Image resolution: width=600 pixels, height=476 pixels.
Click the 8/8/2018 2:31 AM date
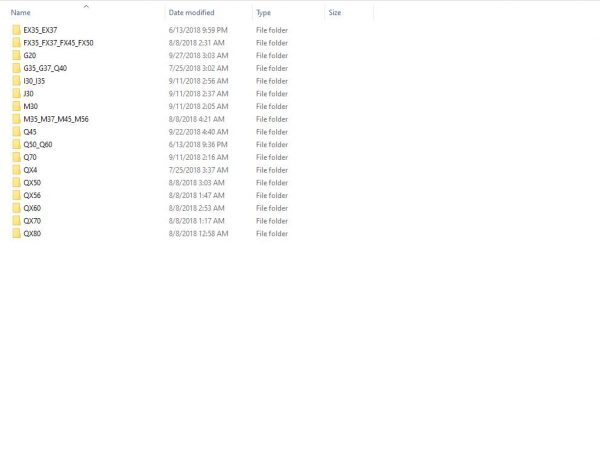(x=197, y=42)
